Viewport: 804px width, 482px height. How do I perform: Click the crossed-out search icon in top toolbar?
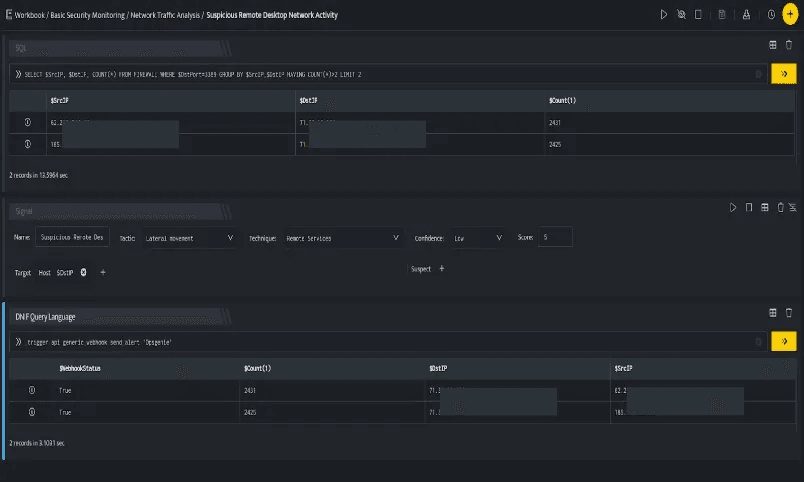[681, 15]
